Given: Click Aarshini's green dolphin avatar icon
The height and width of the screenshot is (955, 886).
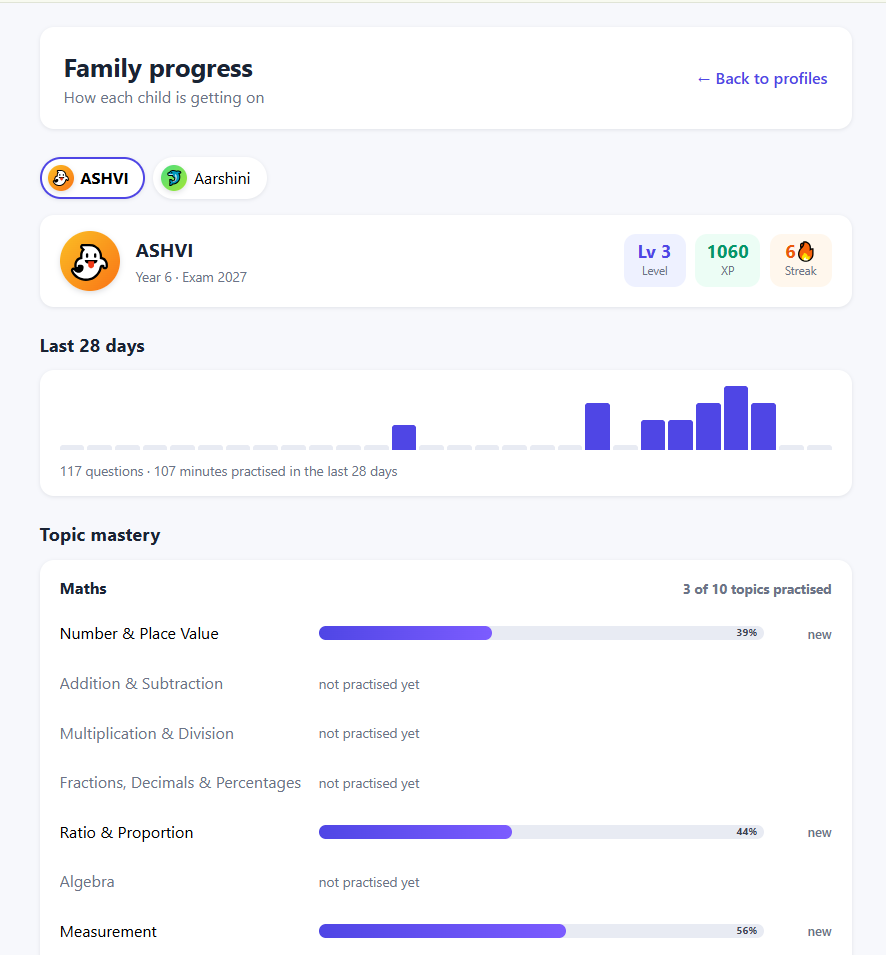Looking at the screenshot, I should click(174, 178).
